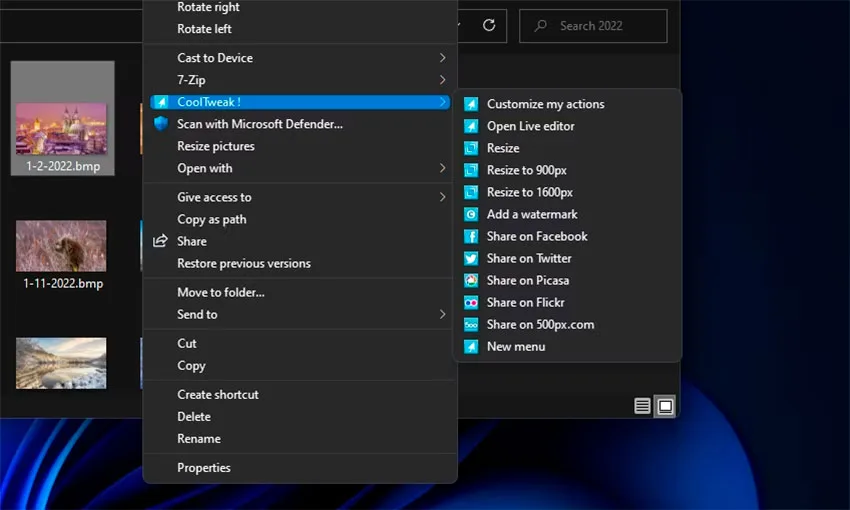Screen dimensions: 850x510
Task: Click Scan with Microsoft Defender text
Action: point(260,124)
